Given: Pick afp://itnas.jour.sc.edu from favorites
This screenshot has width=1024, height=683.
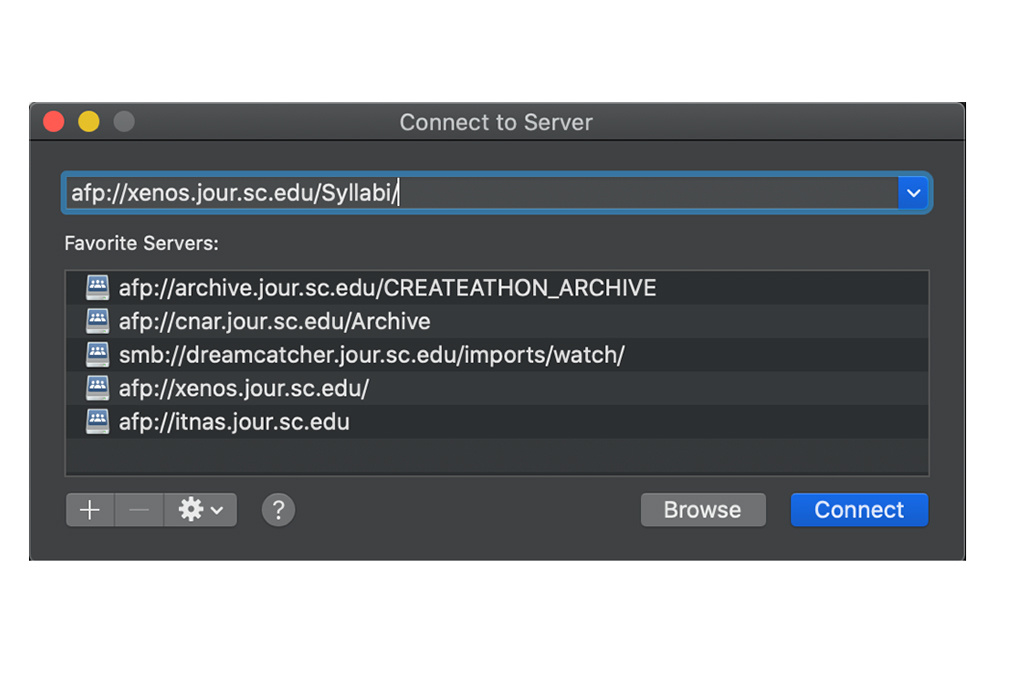Looking at the screenshot, I should tap(234, 420).
